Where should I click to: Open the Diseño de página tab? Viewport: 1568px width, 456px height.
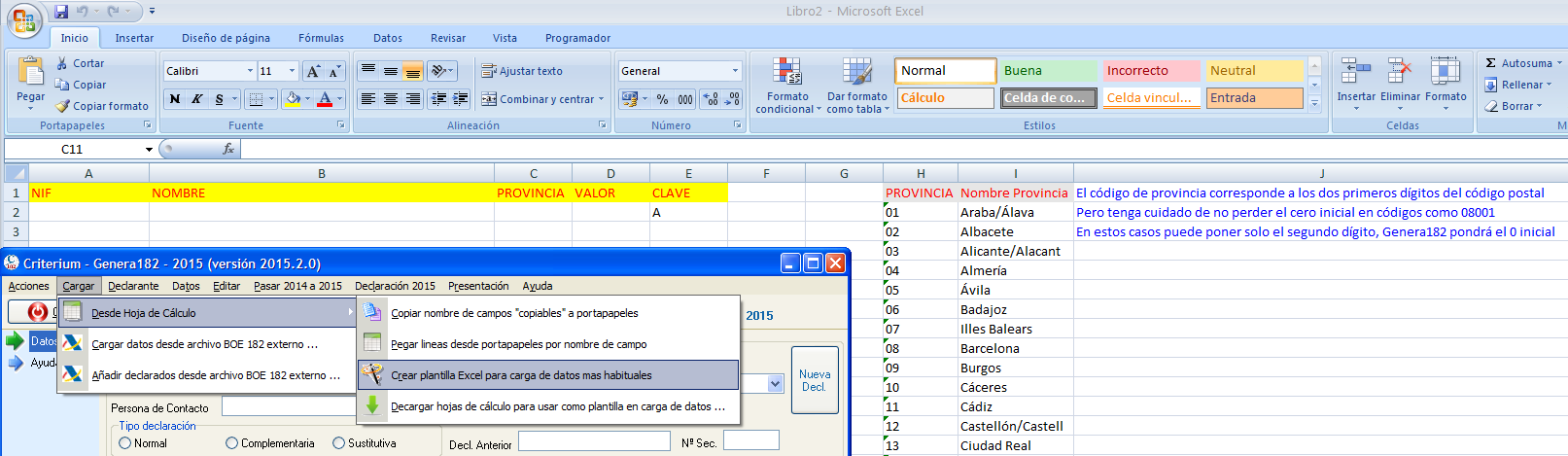pyautogui.click(x=226, y=38)
